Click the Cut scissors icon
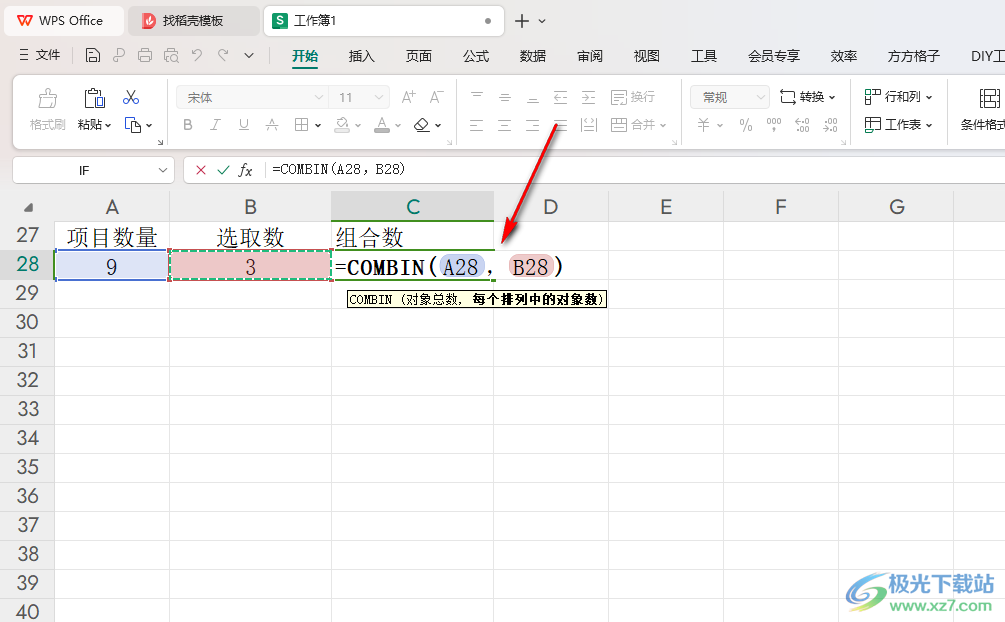 point(131,97)
